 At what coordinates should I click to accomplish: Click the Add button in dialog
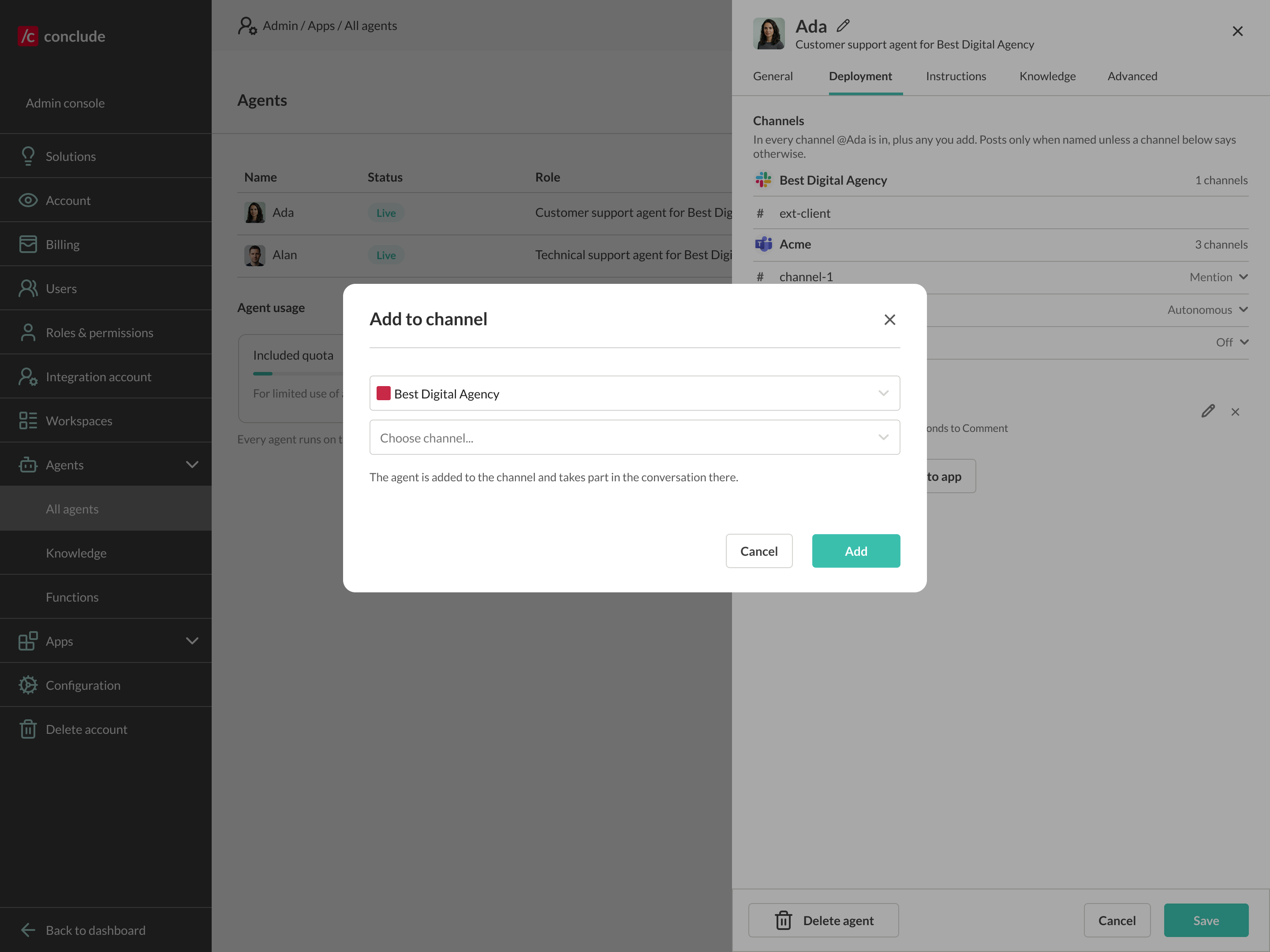click(856, 551)
